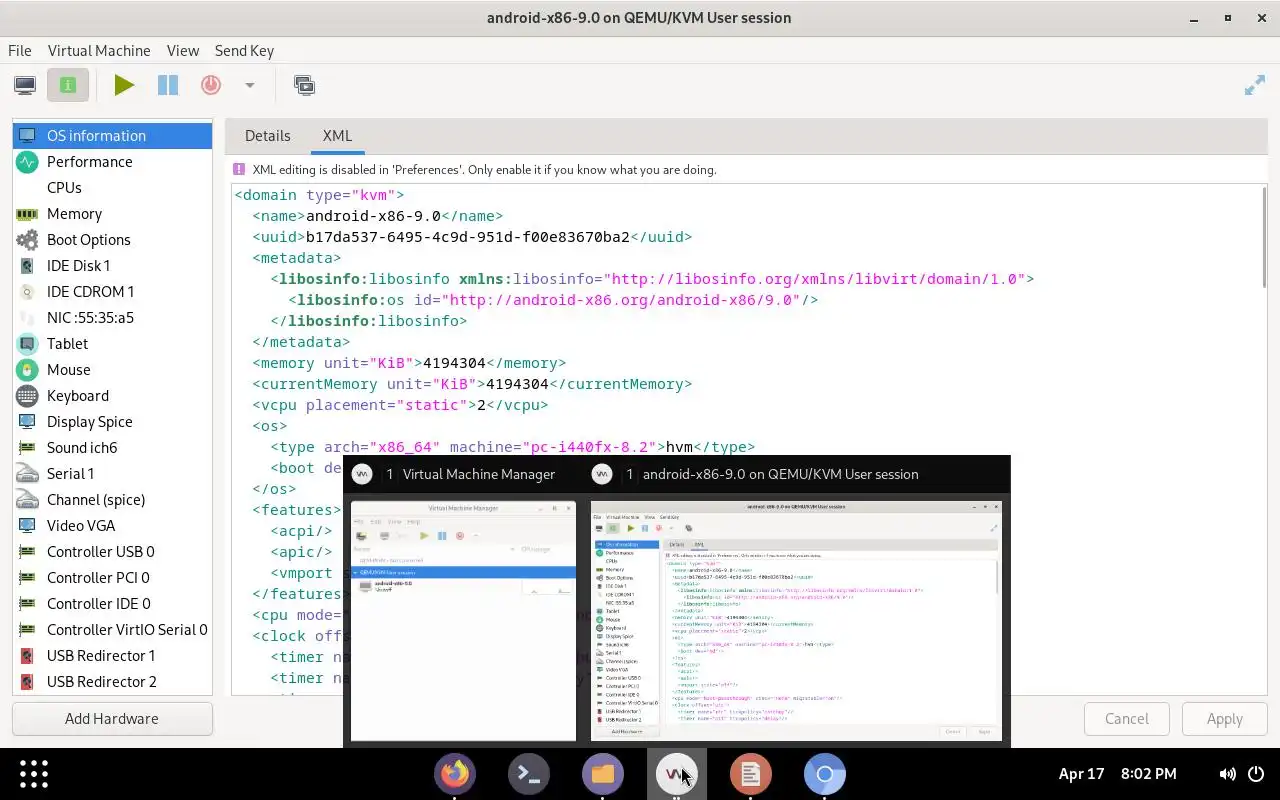
Task: Click the uuid line in XML
Action: pyautogui.click(x=472, y=237)
